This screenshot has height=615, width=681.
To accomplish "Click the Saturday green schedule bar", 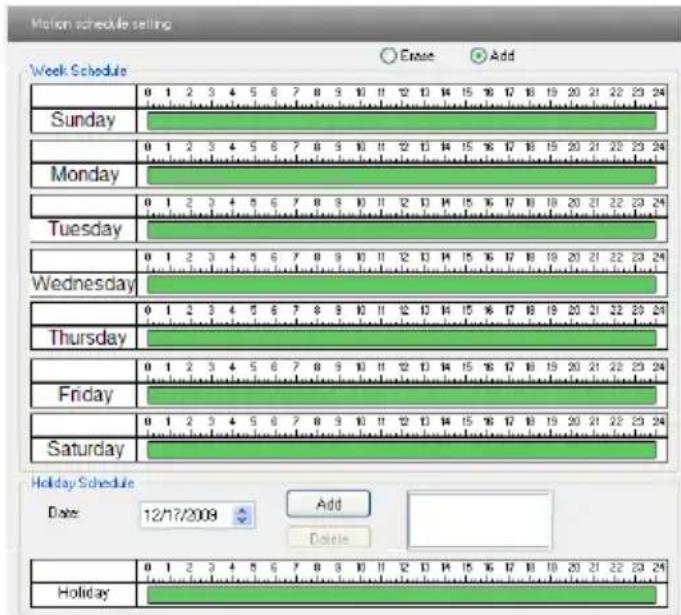I will tap(402, 450).
